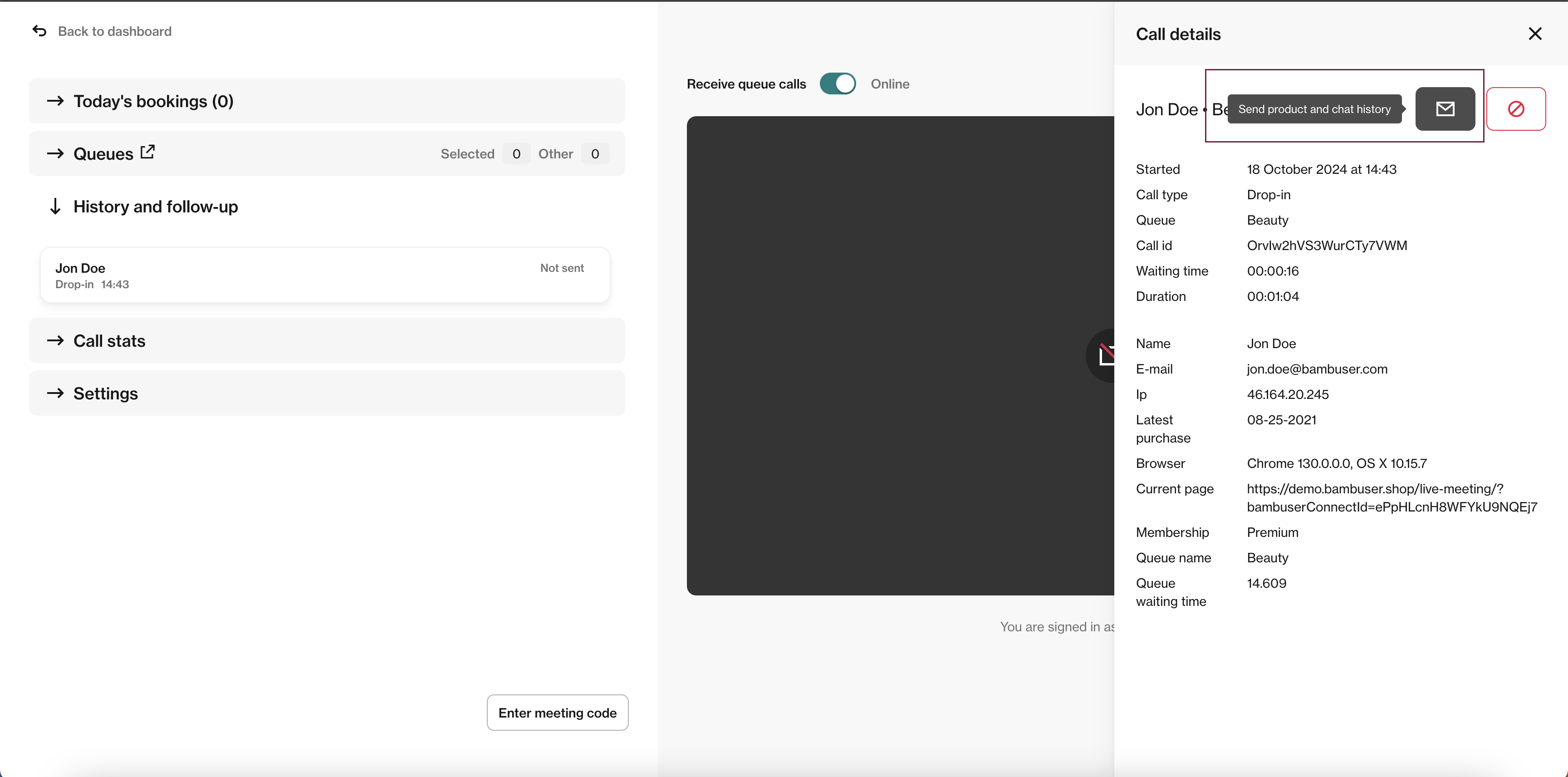This screenshot has height=777, width=1568.
Task: Send product and chat history email
Action: click(x=1445, y=109)
